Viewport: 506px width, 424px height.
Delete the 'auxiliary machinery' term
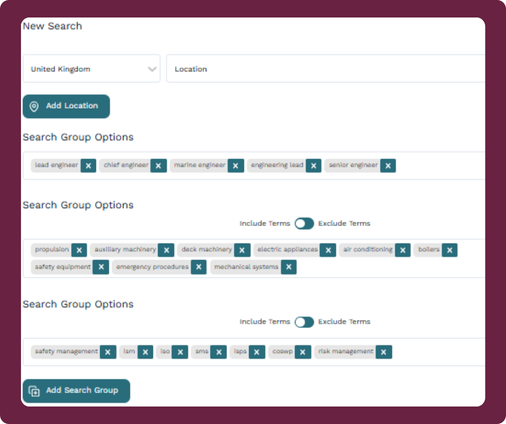(166, 250)
